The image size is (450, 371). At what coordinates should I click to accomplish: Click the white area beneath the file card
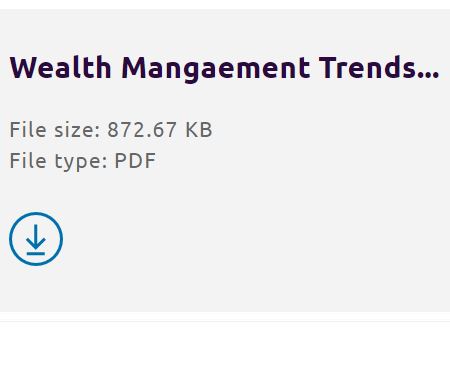(x=225, y=348)
